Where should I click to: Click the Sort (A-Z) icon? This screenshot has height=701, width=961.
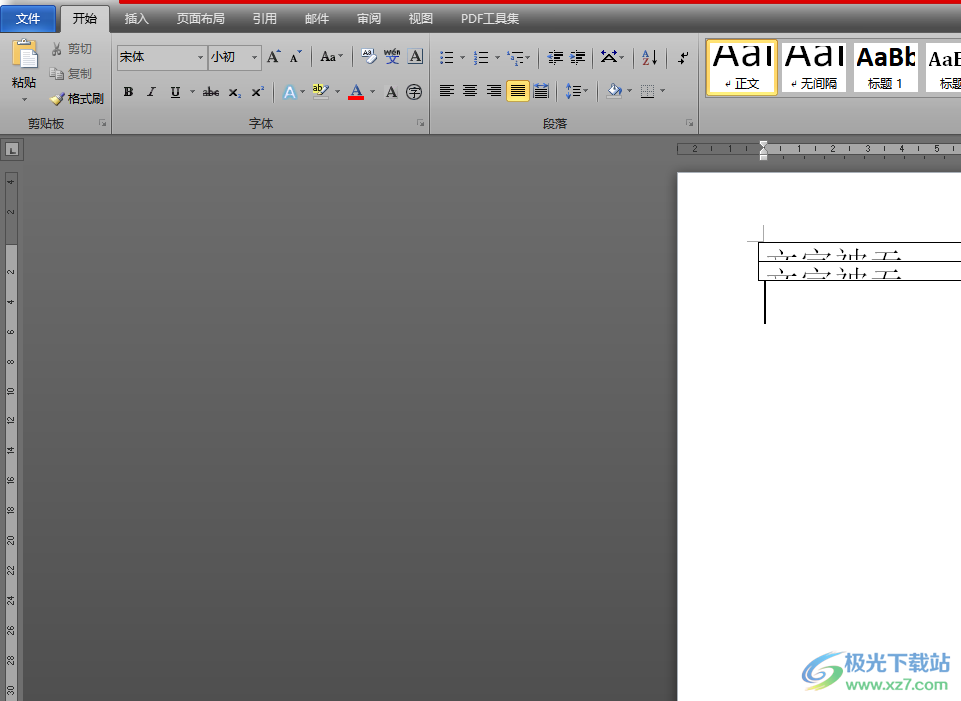coord(650,58)
